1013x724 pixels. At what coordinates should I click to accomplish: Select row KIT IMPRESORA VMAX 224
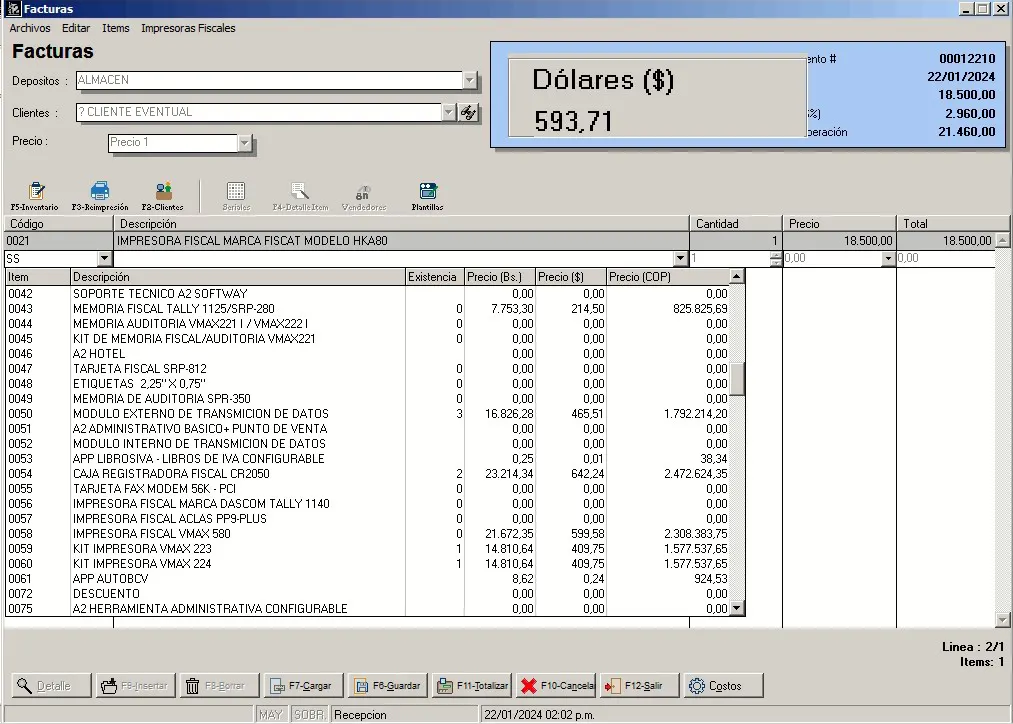pyautogui.click(x=368, y=563)
